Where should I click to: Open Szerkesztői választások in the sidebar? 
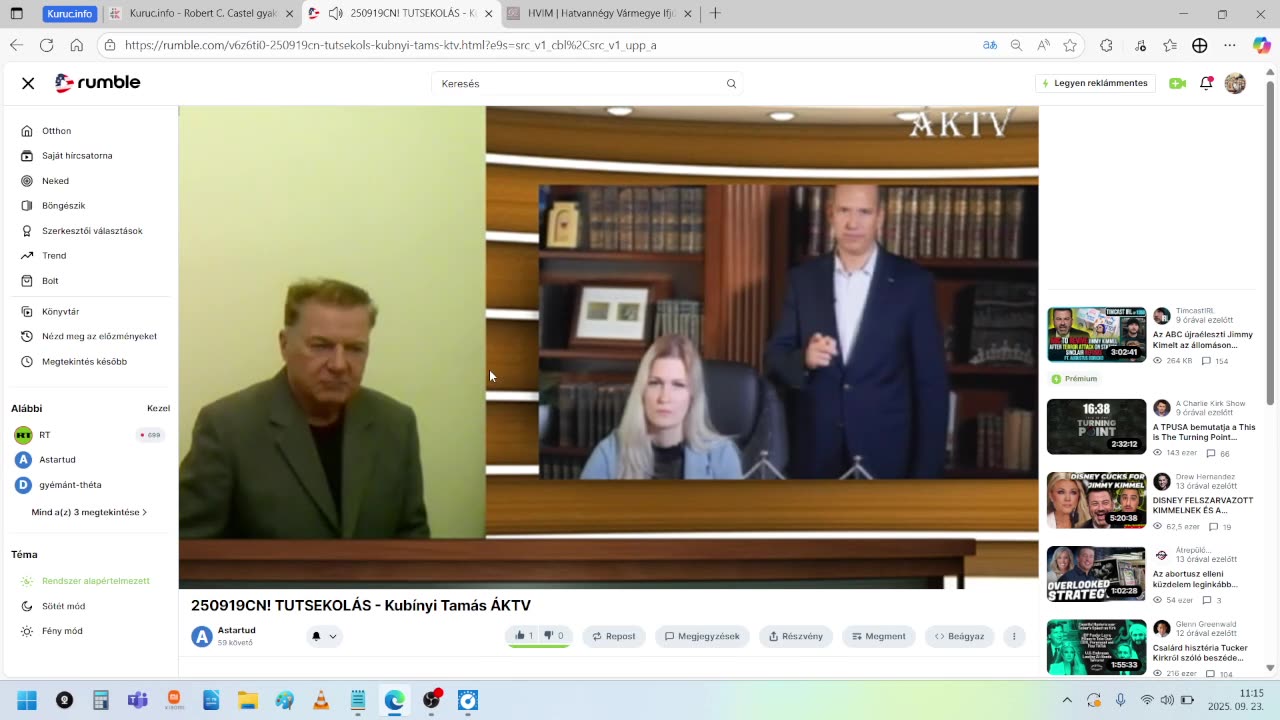pos(92,231)
